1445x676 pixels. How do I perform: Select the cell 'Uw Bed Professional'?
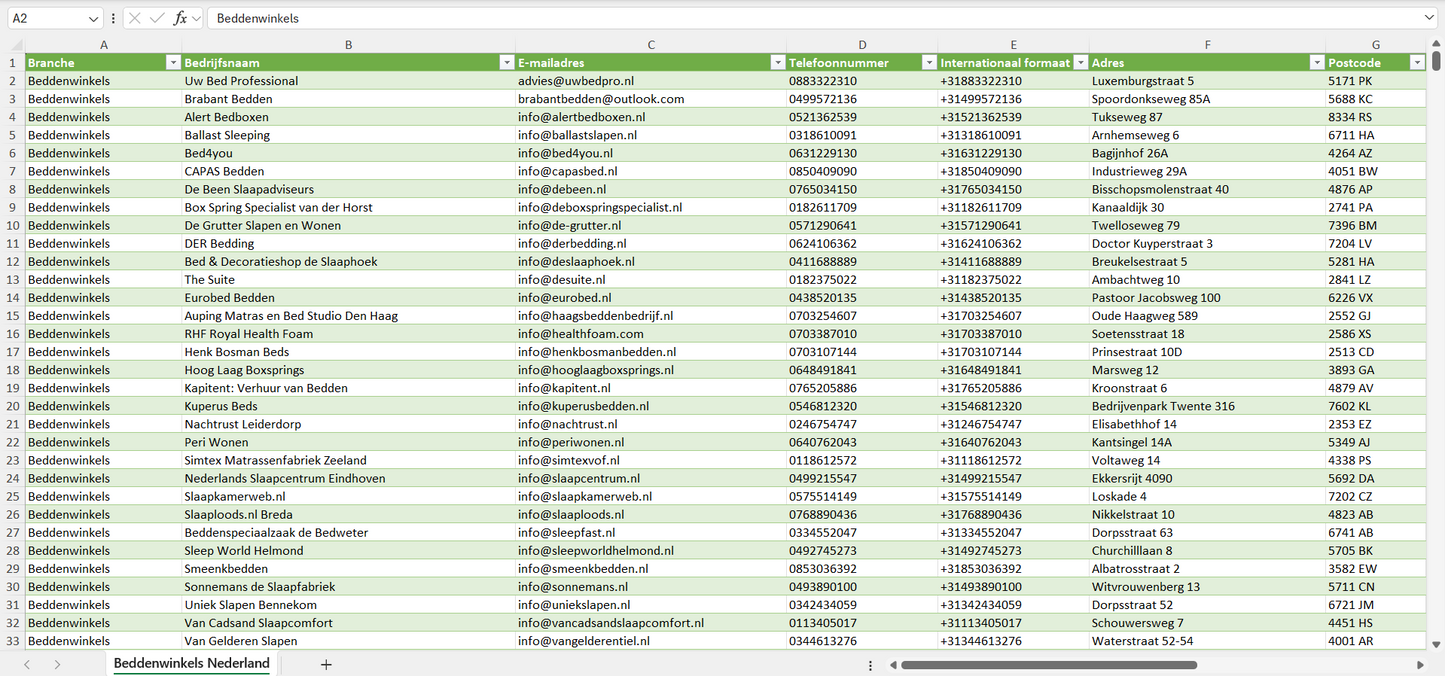point(348,81)
